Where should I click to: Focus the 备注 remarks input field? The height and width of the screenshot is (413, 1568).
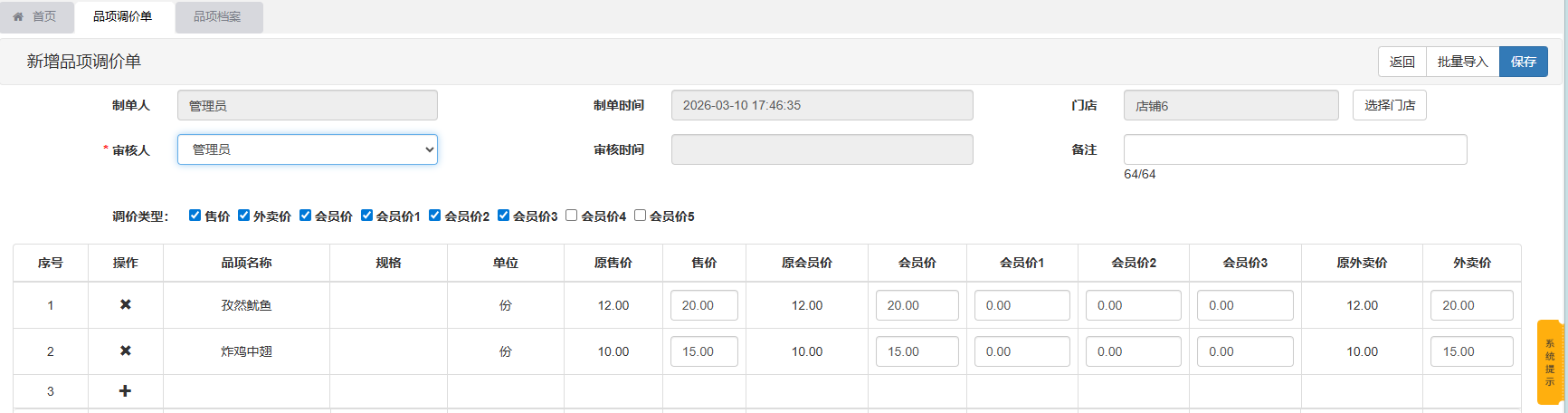(1295, 149)
